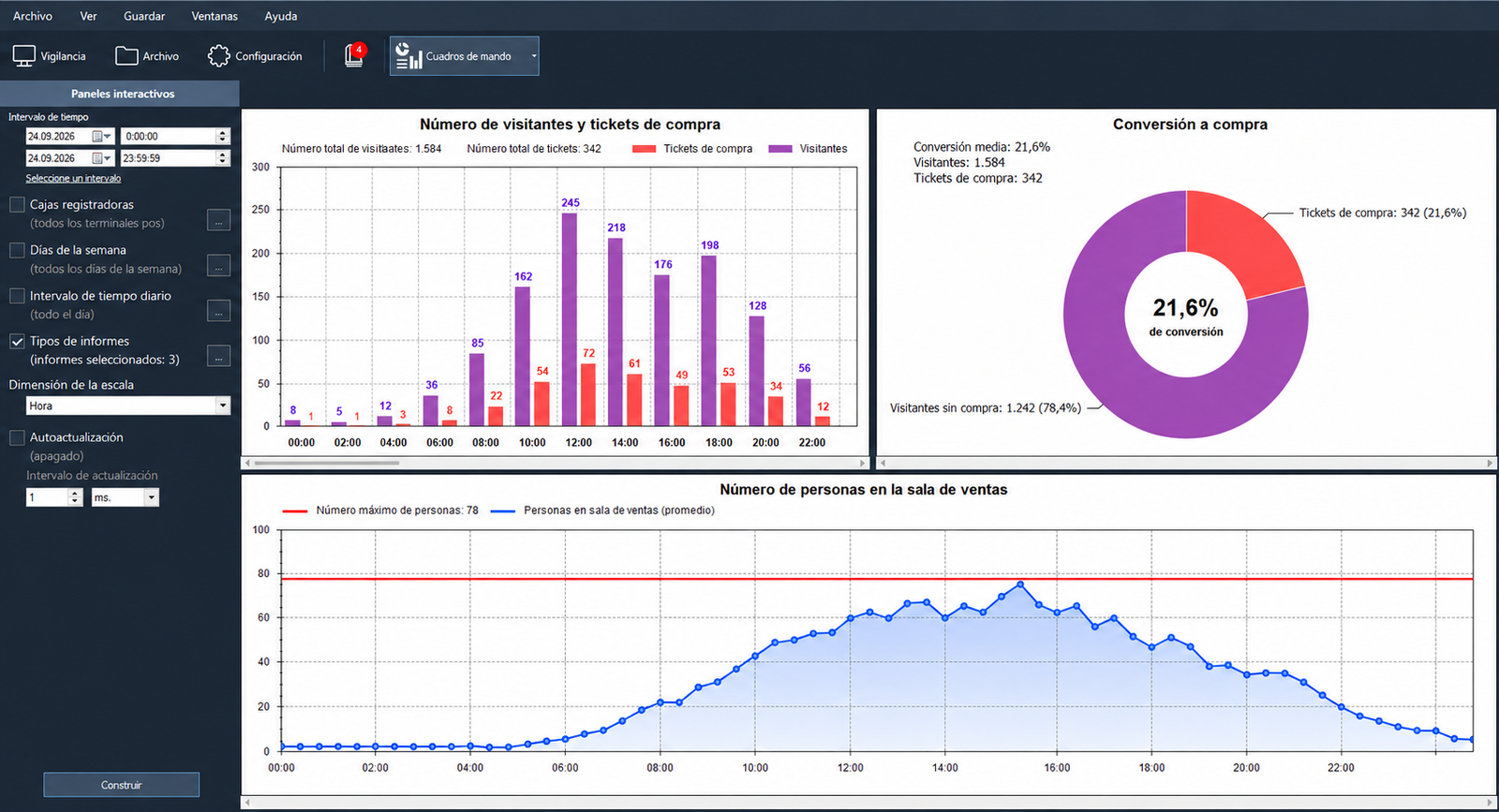The image size is (1499, 812).
Task: Click the left scroll arrow under the conversion chart
Action: (883, 464)
